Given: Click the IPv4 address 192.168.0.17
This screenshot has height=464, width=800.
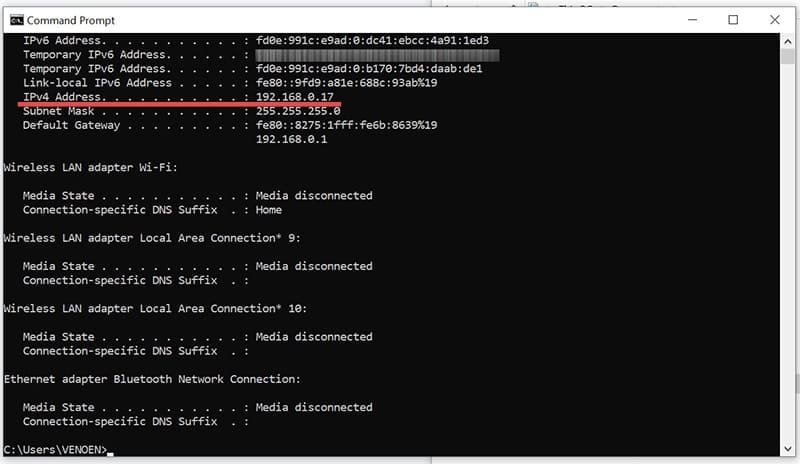Looking at the screenshot, I should point(295,97).
